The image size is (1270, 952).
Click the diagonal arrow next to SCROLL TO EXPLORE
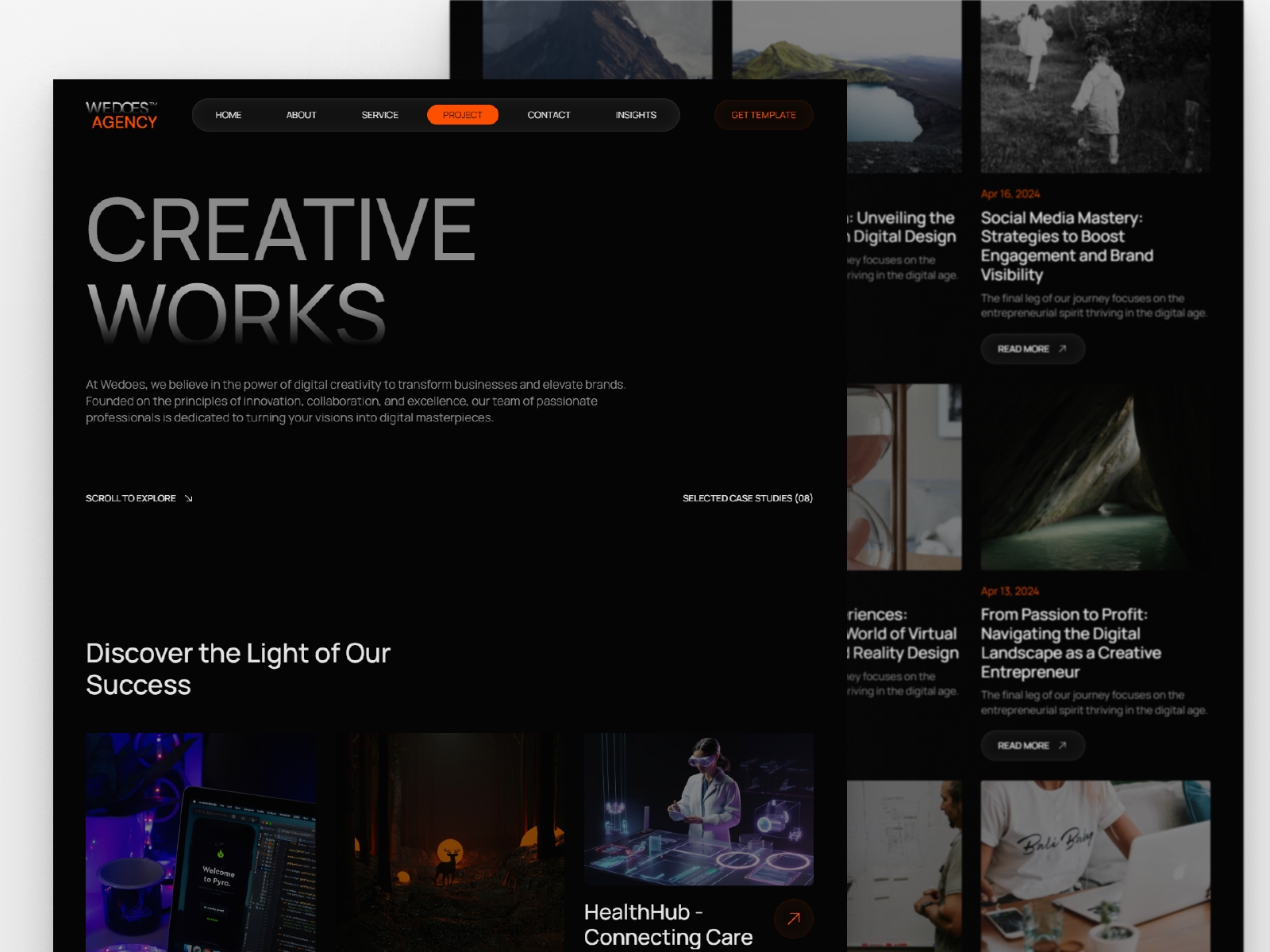188,498
